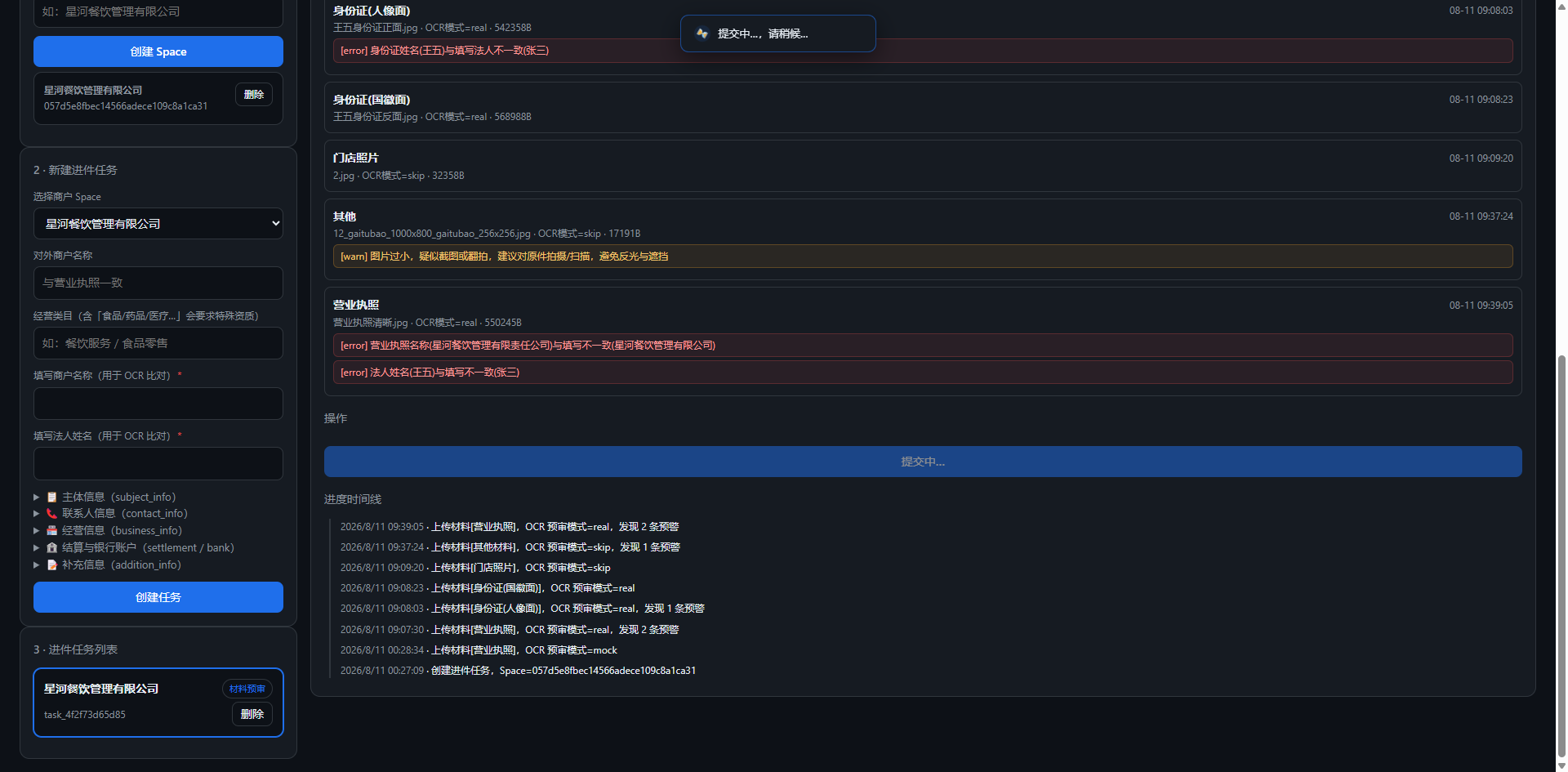
Task: Click the 09:37:24 其他材料 timeline entry
Action: tap(510, 547)
